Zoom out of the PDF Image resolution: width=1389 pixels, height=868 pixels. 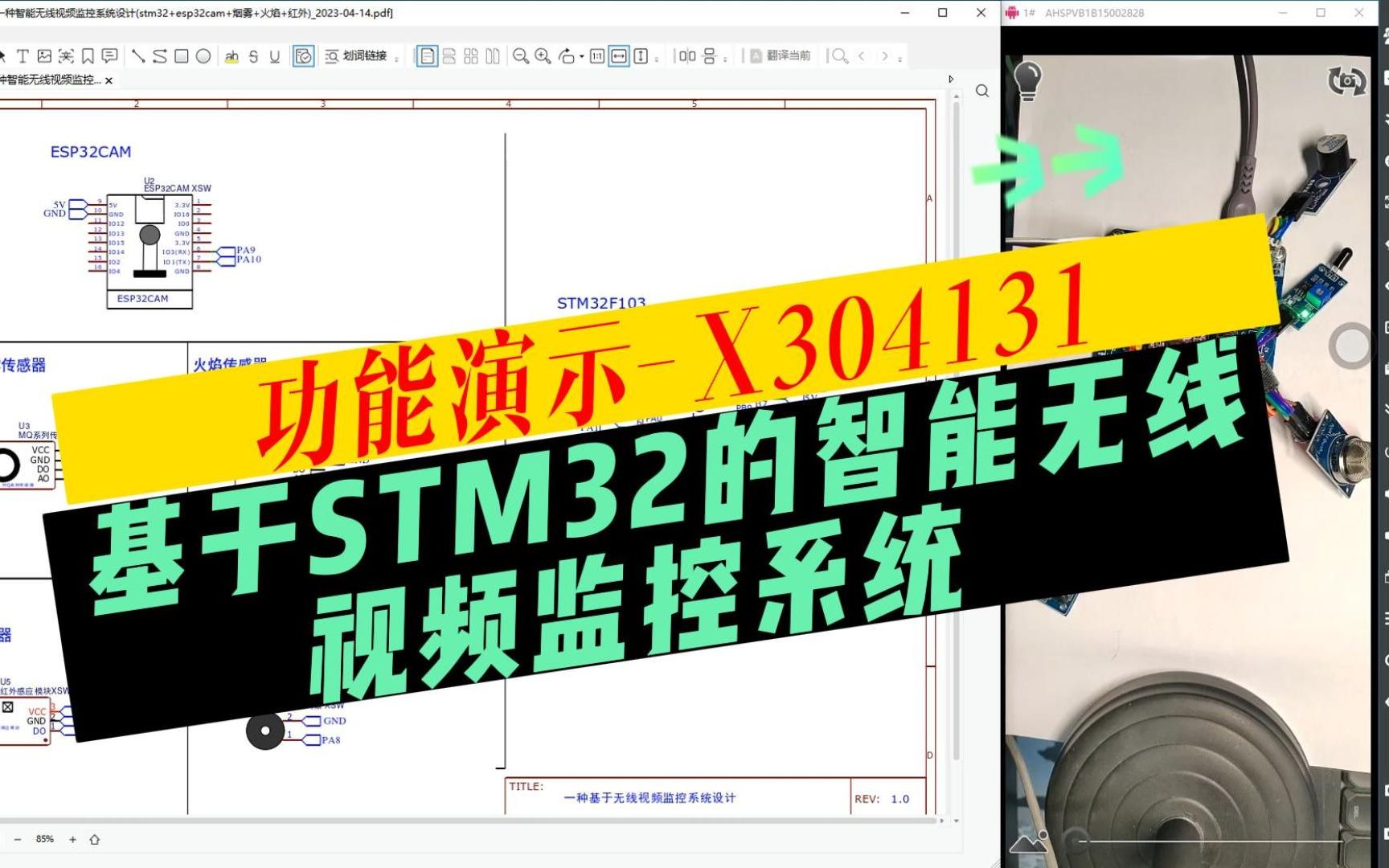521,56
